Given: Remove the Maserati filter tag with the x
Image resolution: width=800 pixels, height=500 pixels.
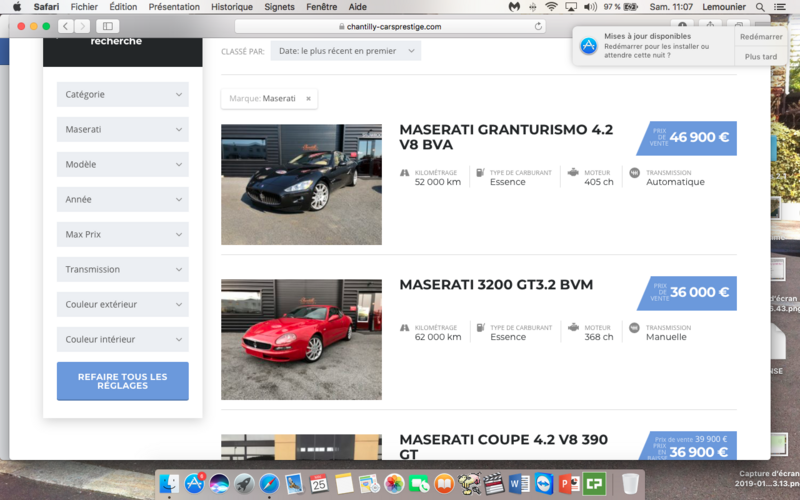Looking at the screenshot, I should click(x=308, y=98).
